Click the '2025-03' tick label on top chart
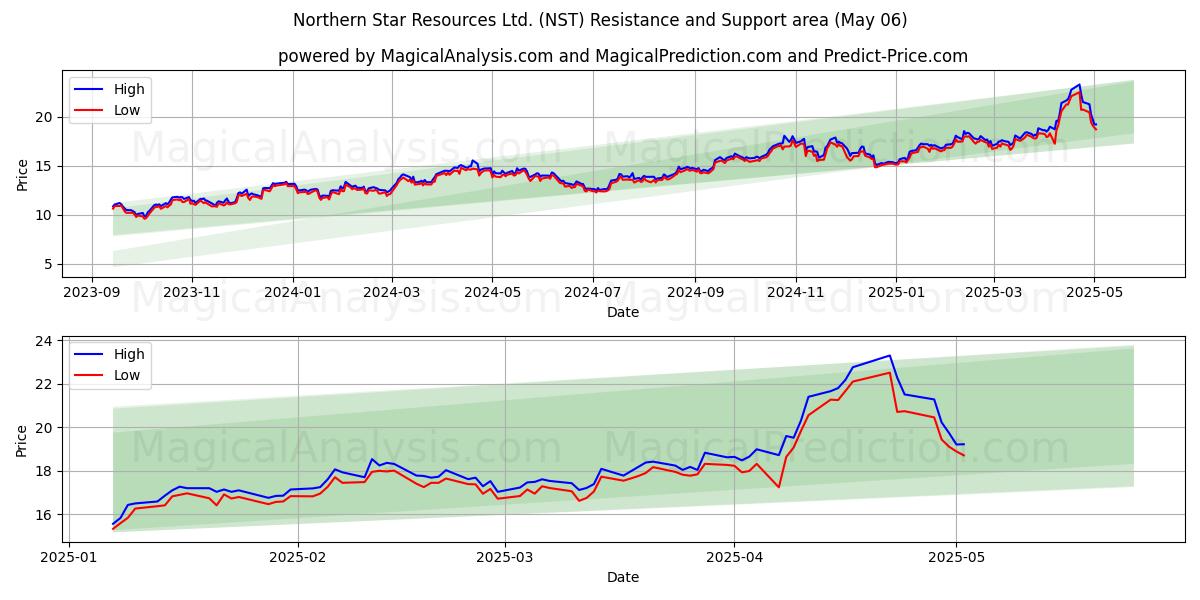The height and width of the screenshot is (600, 1200). (993, 292)
